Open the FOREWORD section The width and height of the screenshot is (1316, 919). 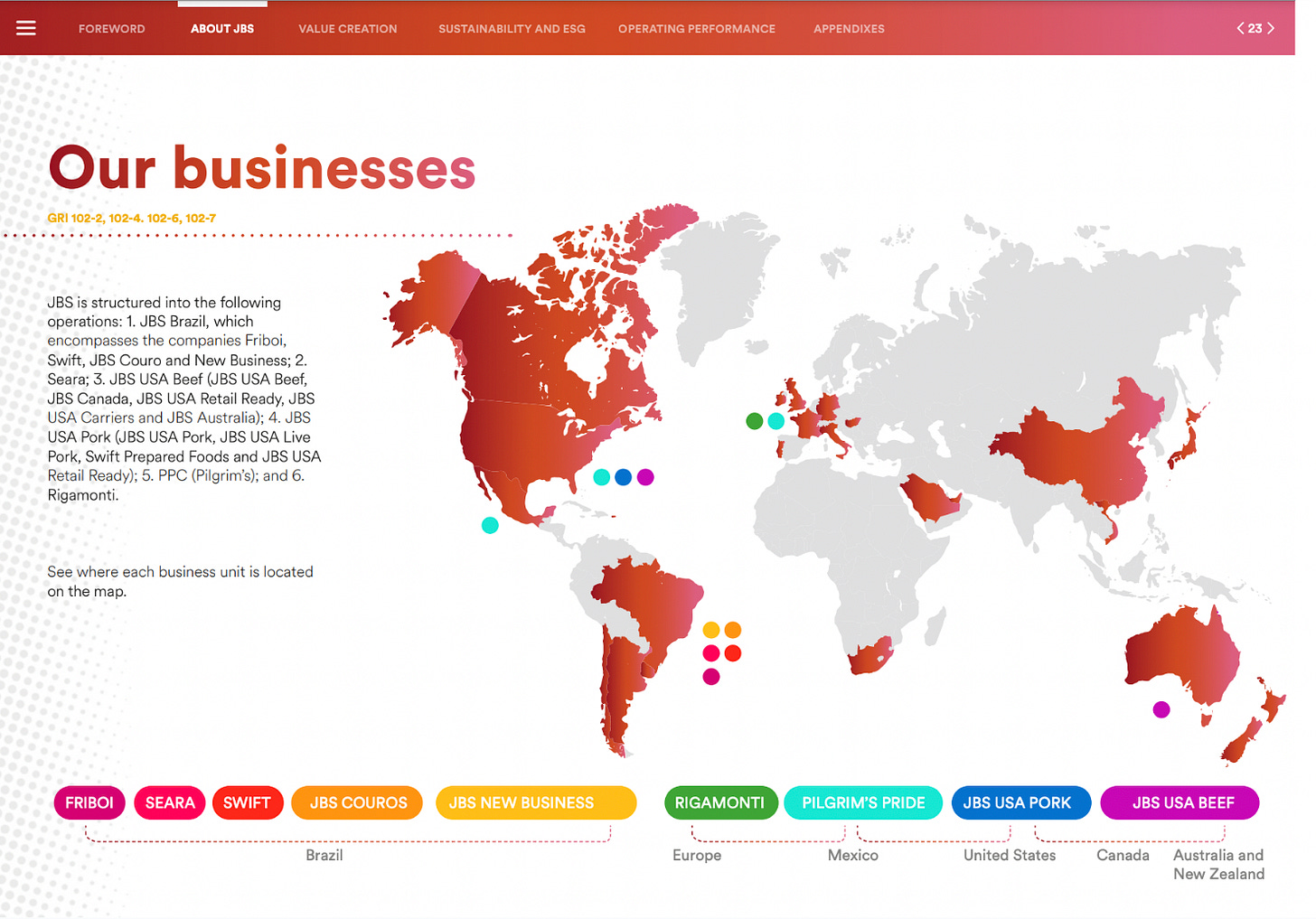112,29
